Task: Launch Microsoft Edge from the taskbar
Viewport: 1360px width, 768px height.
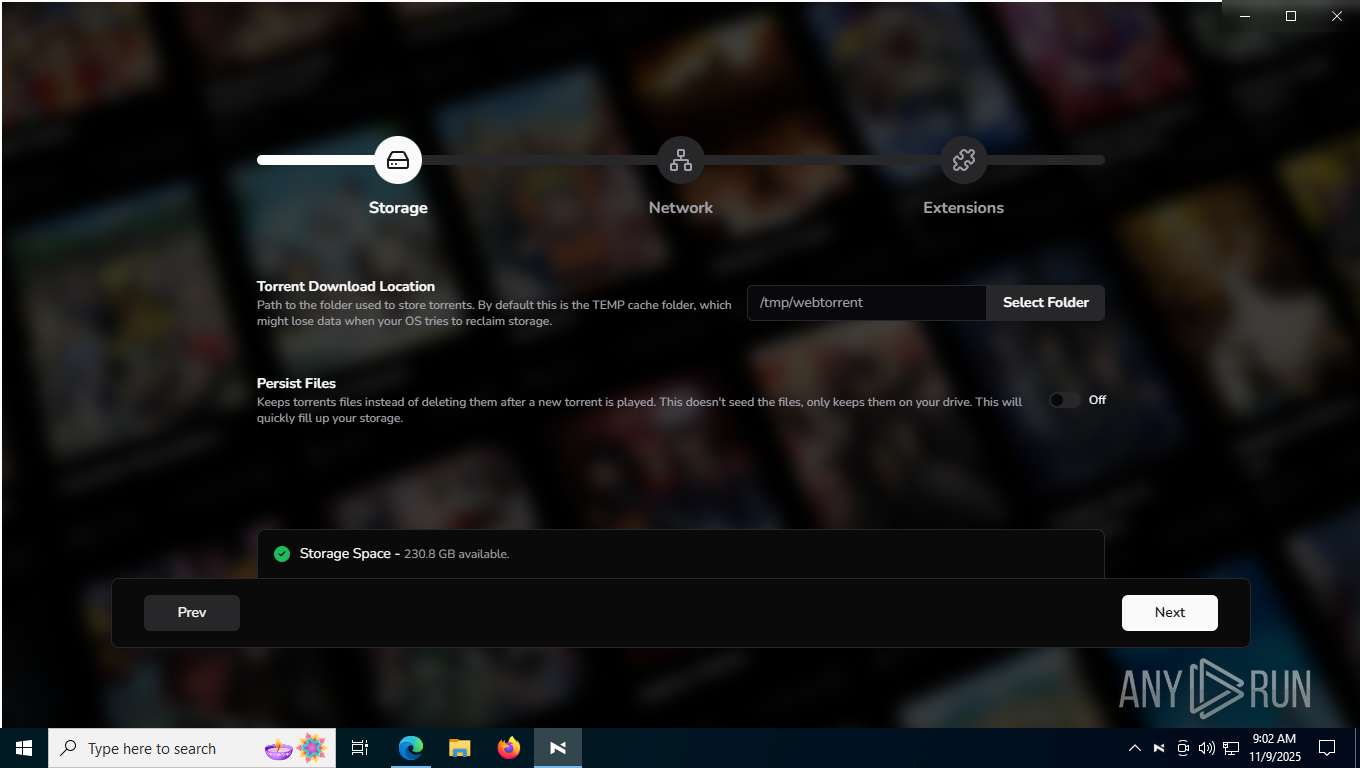Action: pos(411,748)
